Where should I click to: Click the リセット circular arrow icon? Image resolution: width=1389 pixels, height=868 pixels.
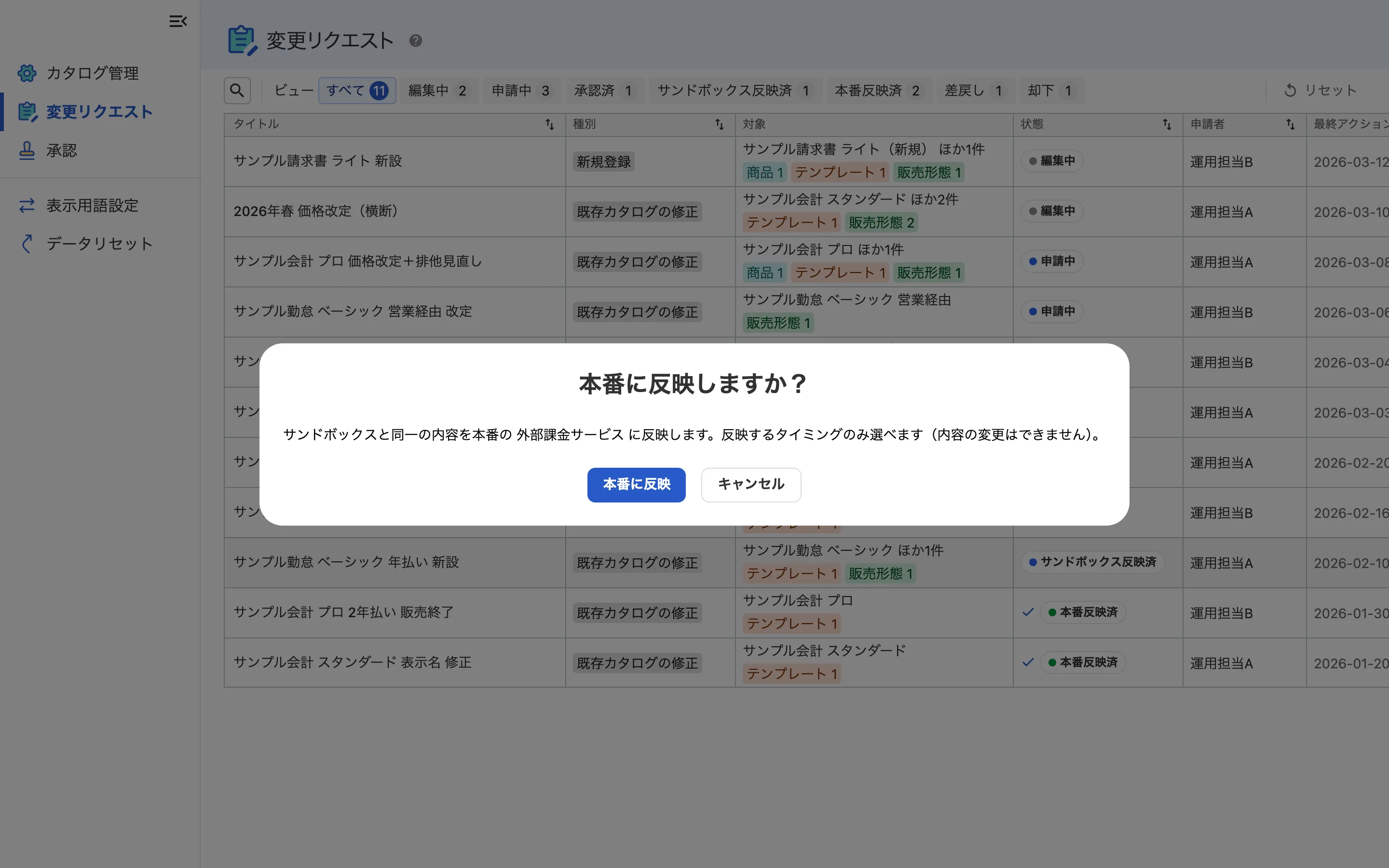point(1290,90)
